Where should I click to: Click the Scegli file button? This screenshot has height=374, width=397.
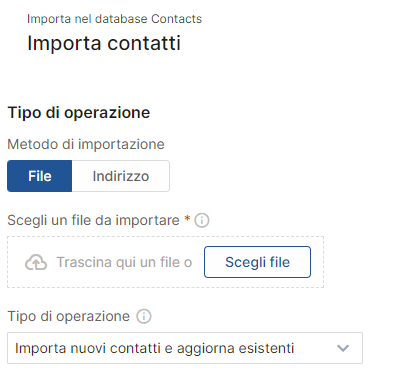pos(257,262)
